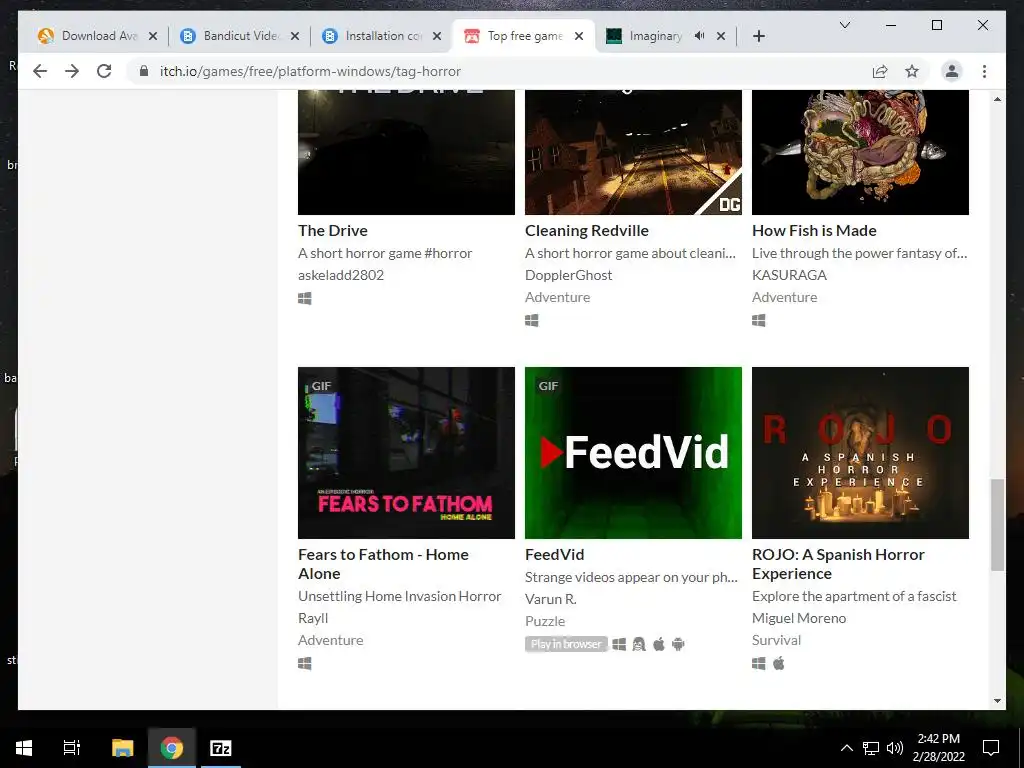This screenshot has height=768, width=1024.
Task: Open the share this page icon
Action: coord(880,71)
